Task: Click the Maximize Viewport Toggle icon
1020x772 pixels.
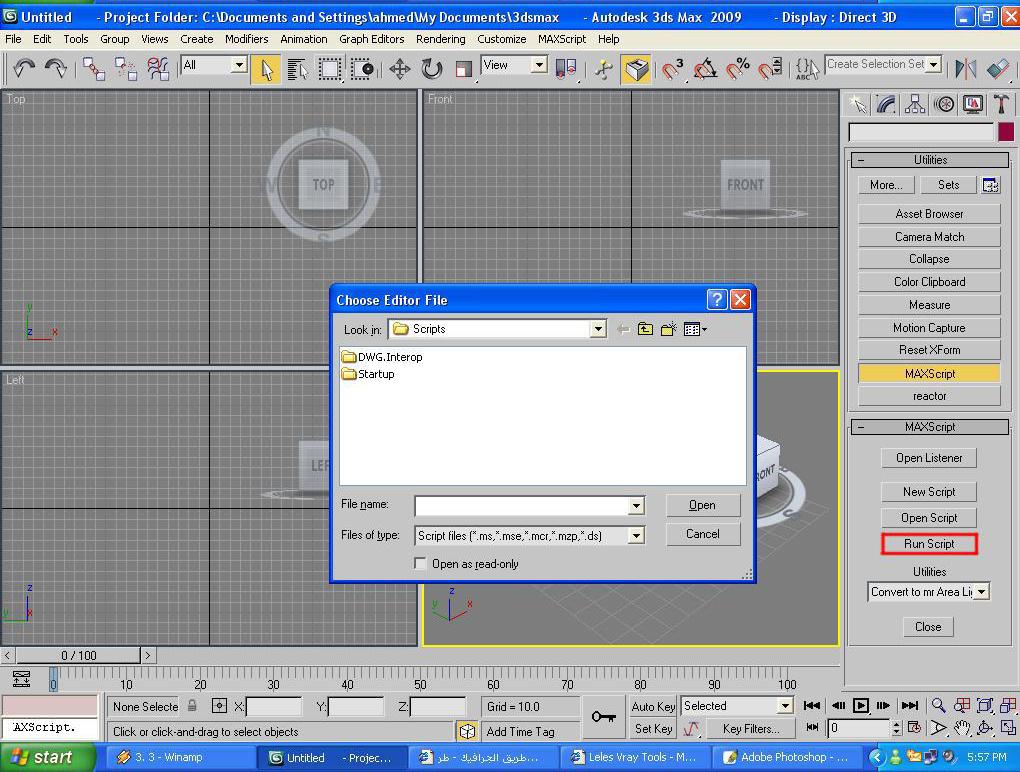Action: (x=1008, y=728)
